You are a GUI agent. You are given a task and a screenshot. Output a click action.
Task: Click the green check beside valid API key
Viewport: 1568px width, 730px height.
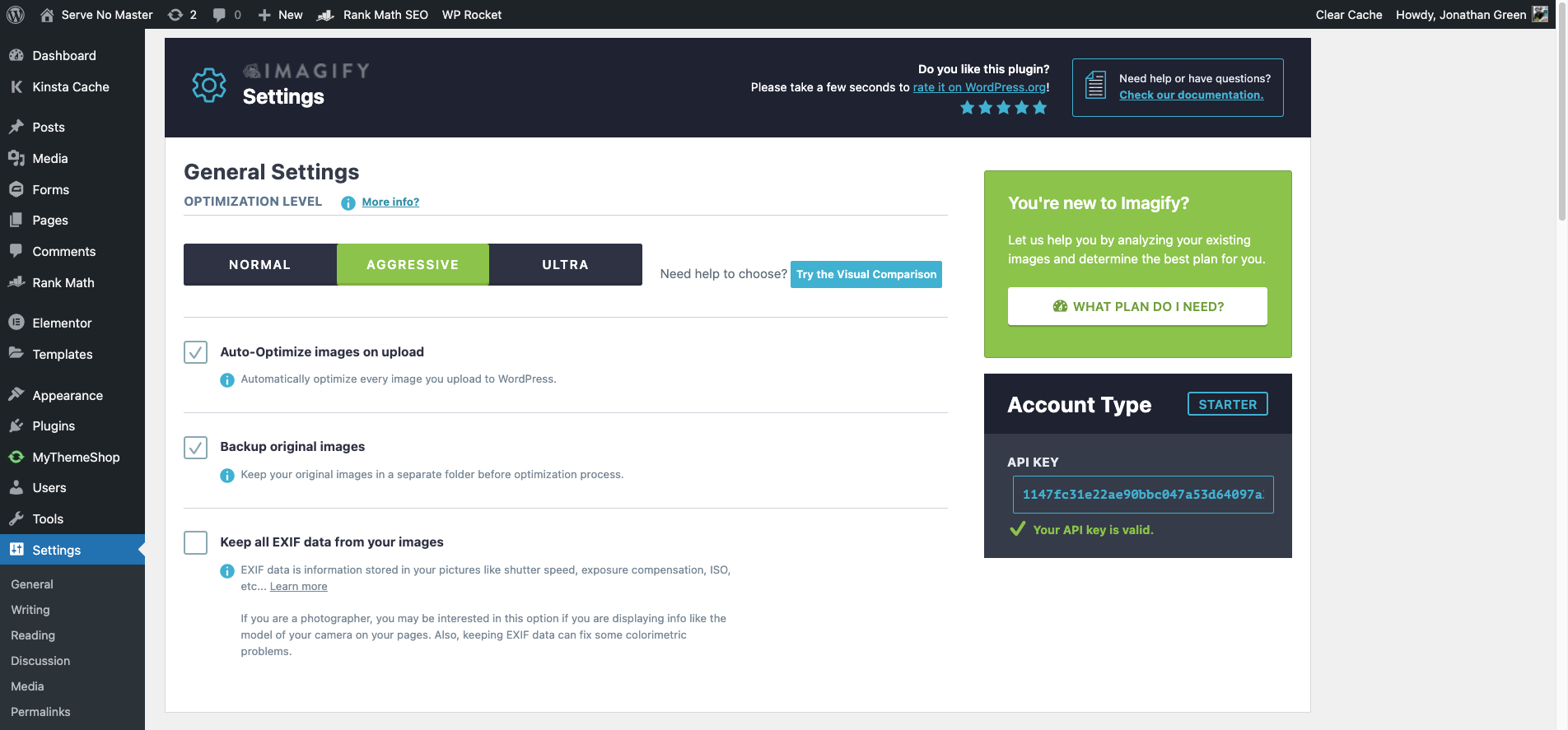(1018, 529)
